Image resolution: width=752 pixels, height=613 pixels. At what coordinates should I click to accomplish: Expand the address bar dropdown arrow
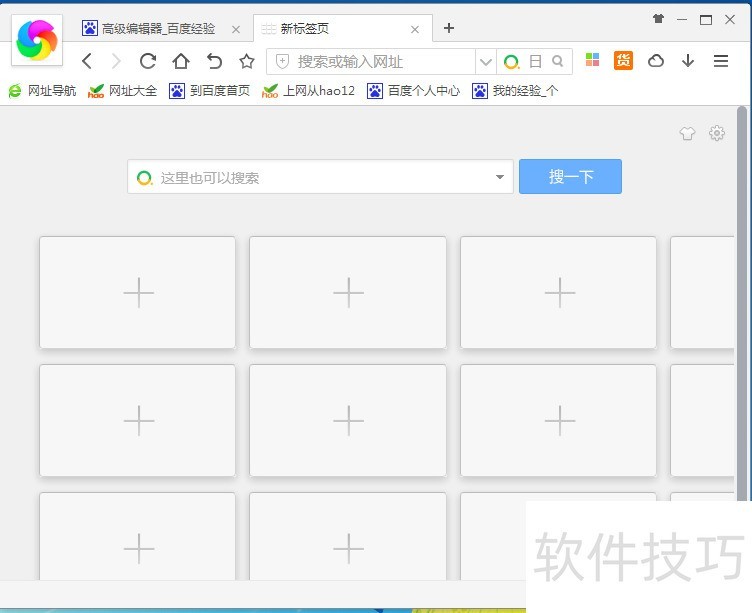pyautogui.click(x=486, y=62)
